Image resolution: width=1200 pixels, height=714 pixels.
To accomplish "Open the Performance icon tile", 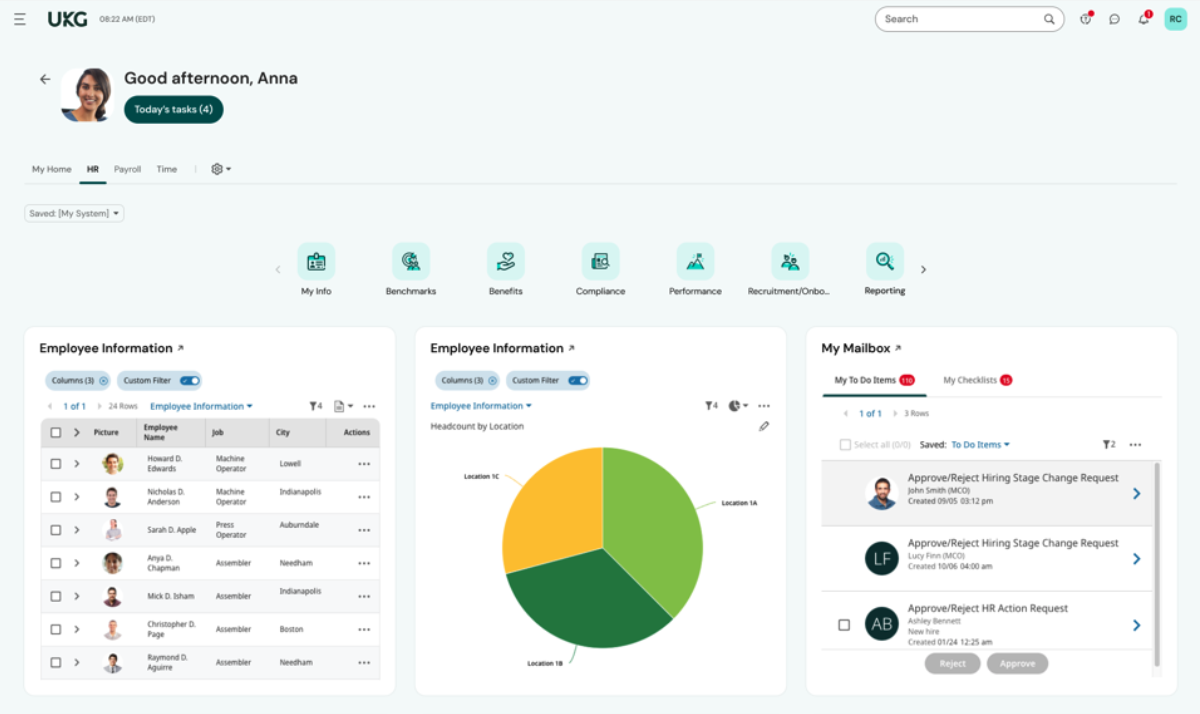I will (x=695, y=262).
